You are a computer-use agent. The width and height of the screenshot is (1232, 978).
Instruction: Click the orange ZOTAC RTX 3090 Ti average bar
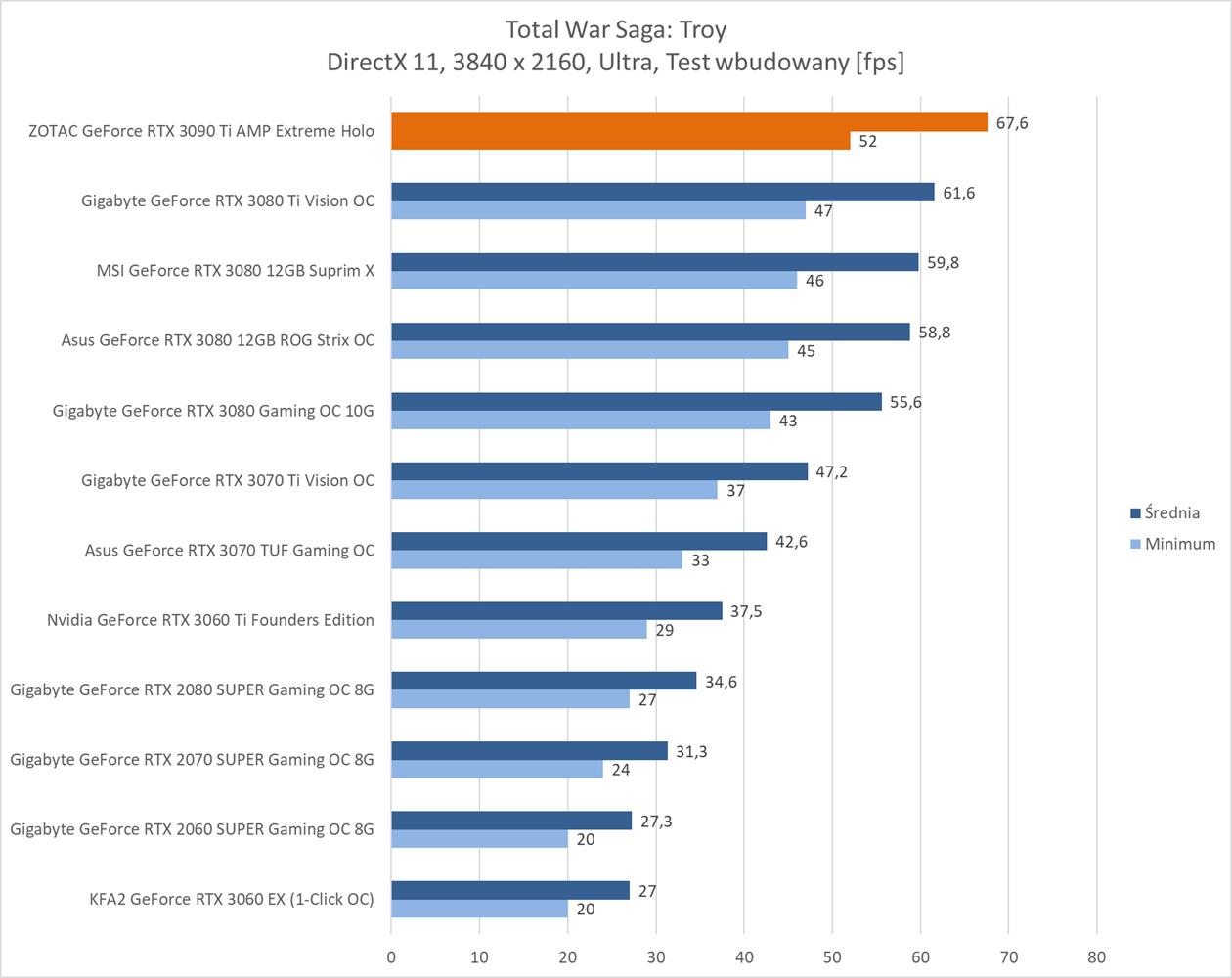[x=688, y=122]
